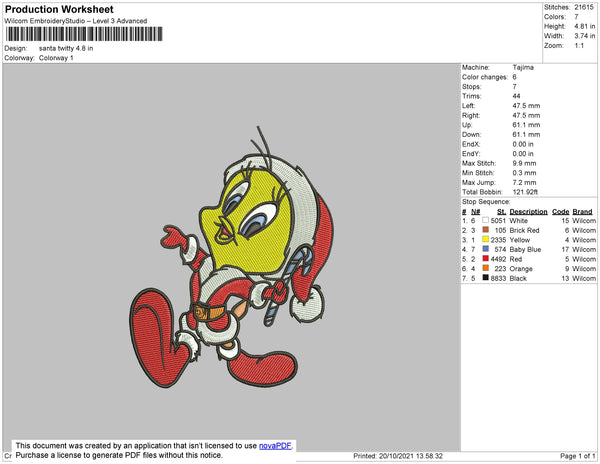Select the 'Page 1 of 1' footer text
Image resolution: width=600 pixels, height=464 pixels.
click(578, 456)
